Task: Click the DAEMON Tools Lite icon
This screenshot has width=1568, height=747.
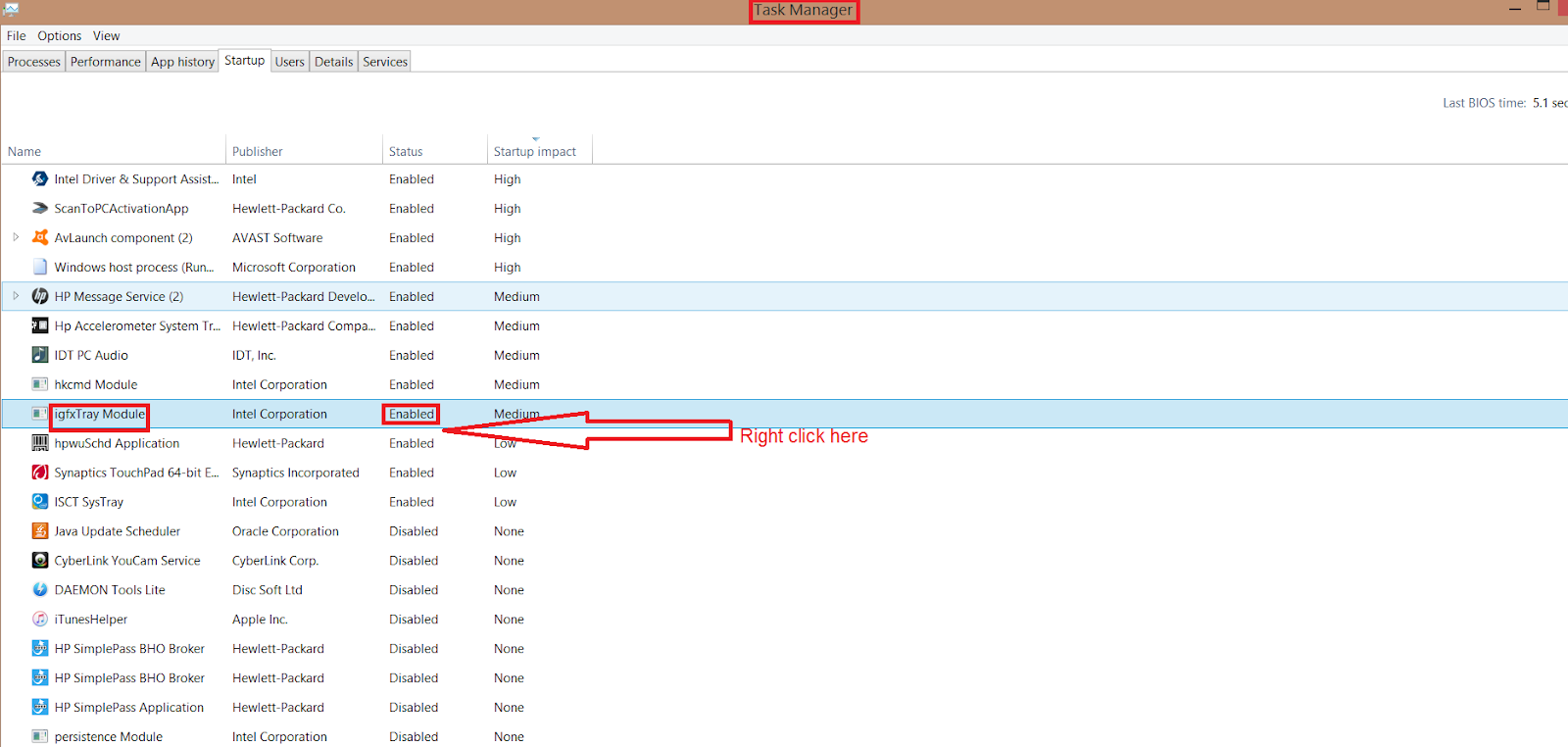Action: pyautogui.click(x=40, y=589)
